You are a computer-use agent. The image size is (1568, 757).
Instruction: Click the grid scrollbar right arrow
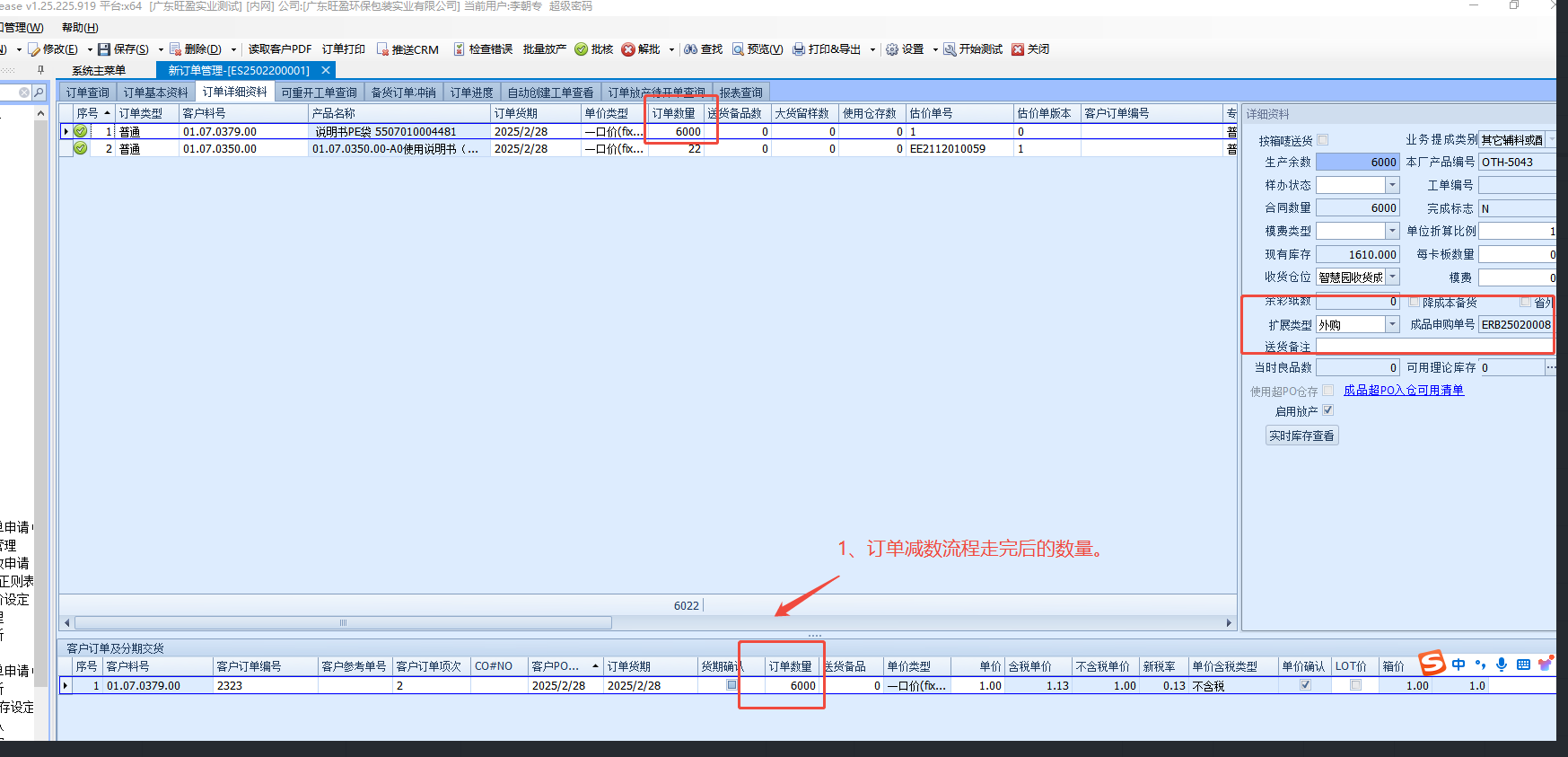[x=1229, y=623]
